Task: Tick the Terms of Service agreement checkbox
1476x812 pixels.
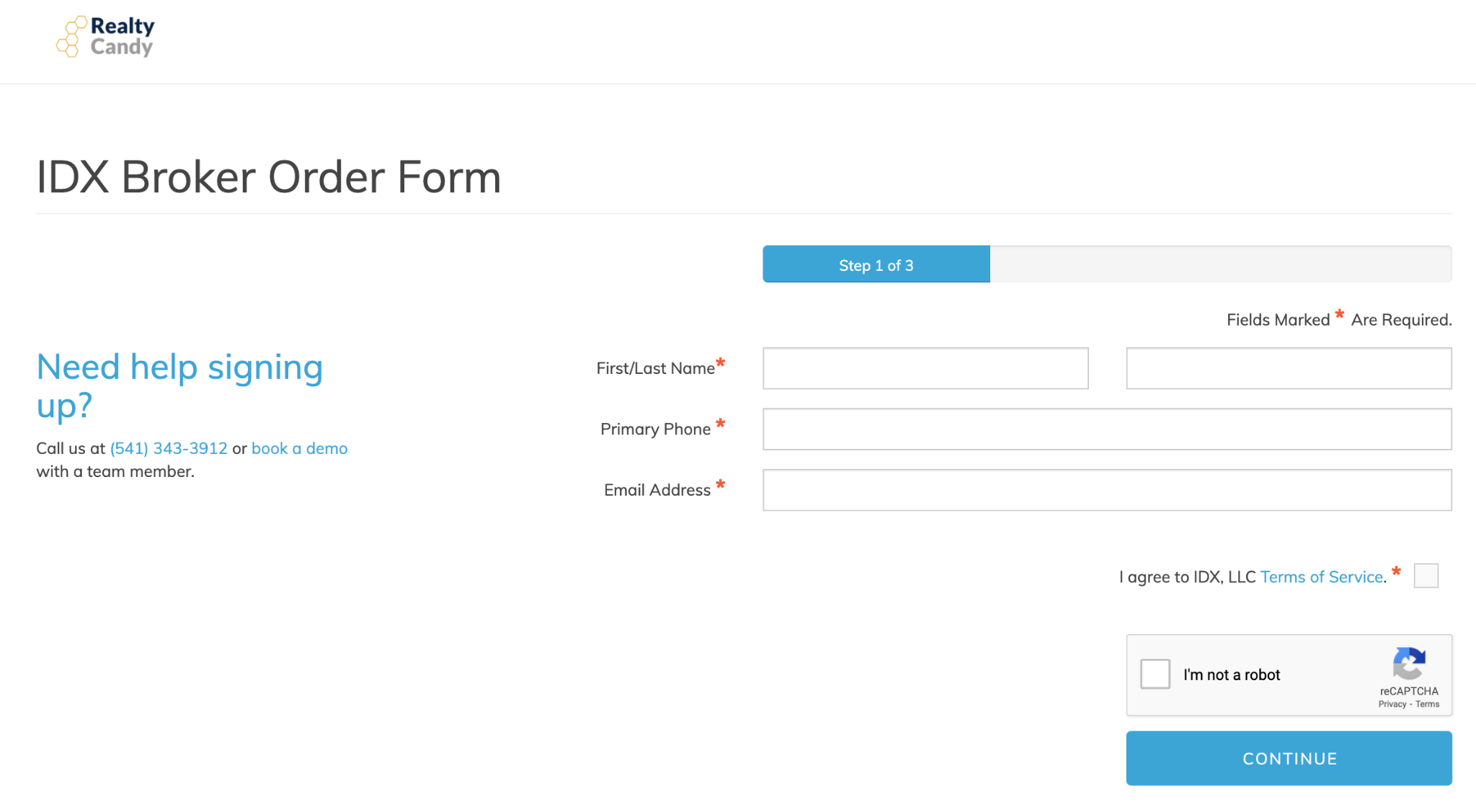Action: [1426, 576]
